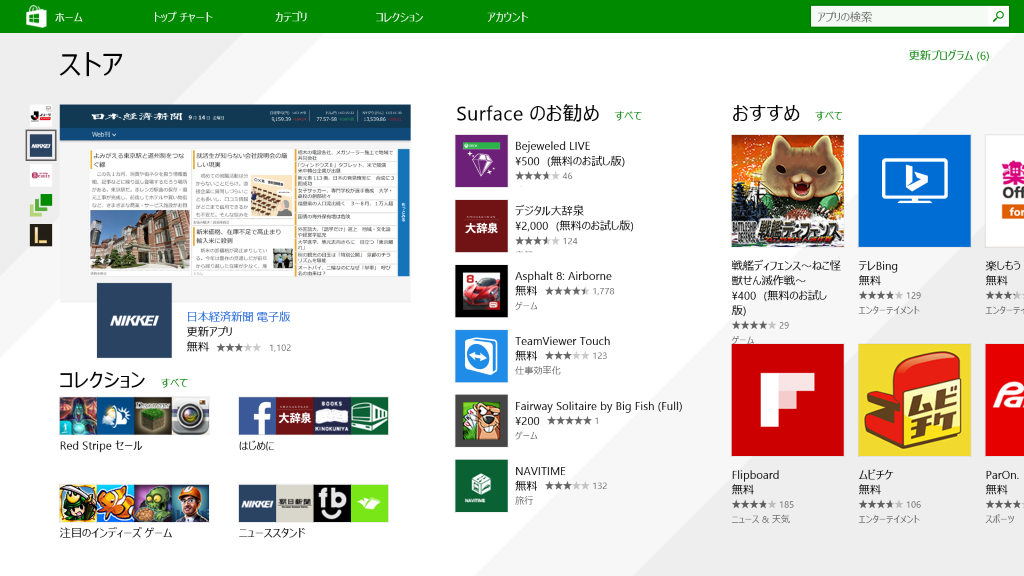This screenshot has width=1024, height=576.
Task: Select the NAVITIME app icon
Action: click(x=482, y=485)
